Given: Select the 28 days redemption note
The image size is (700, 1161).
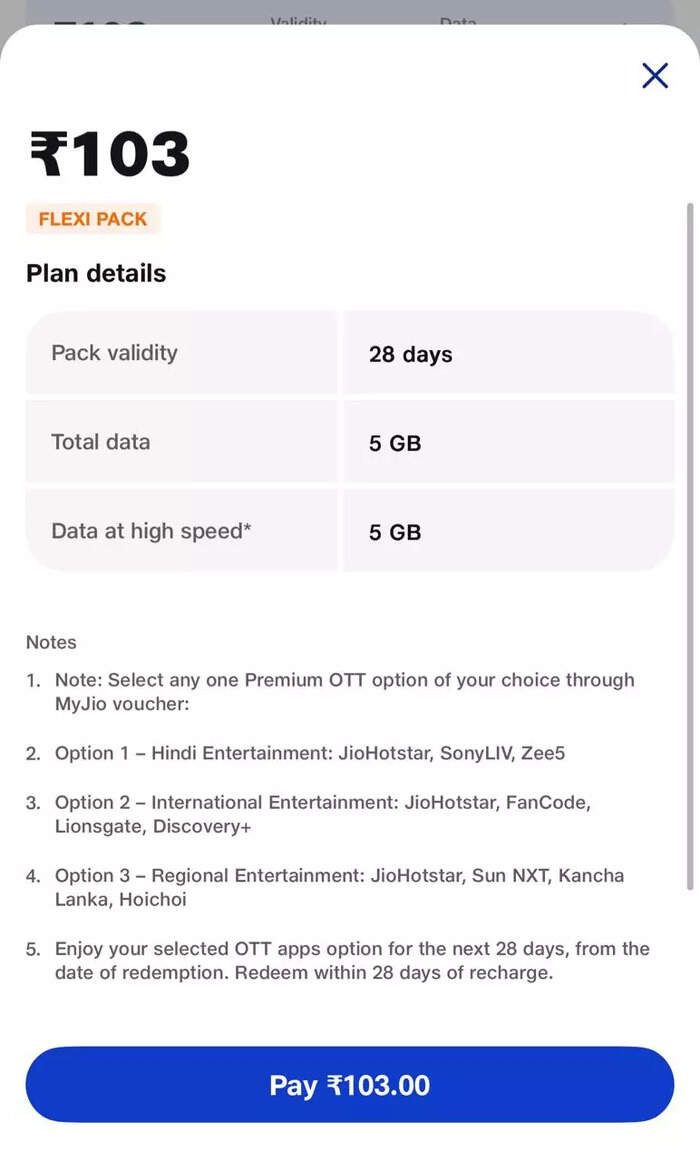Looking at the screenshot, I should coord(352,960).
